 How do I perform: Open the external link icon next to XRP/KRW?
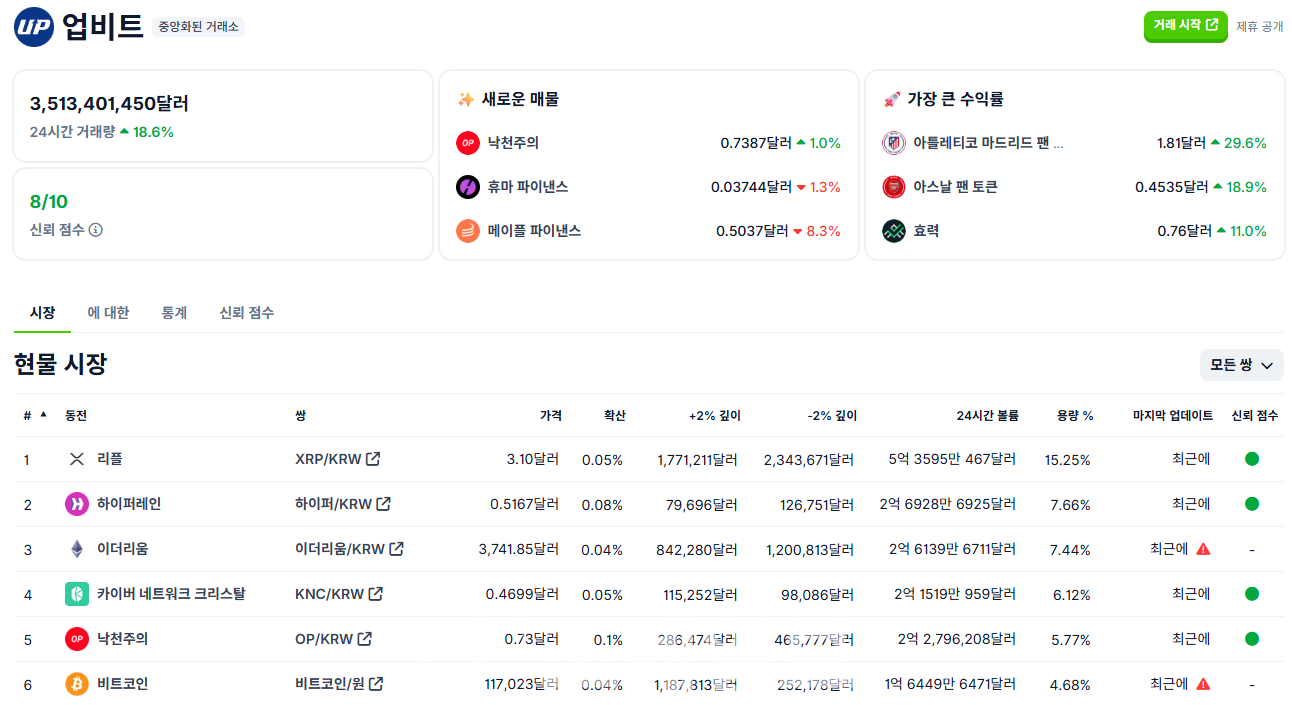pos(370,459)
